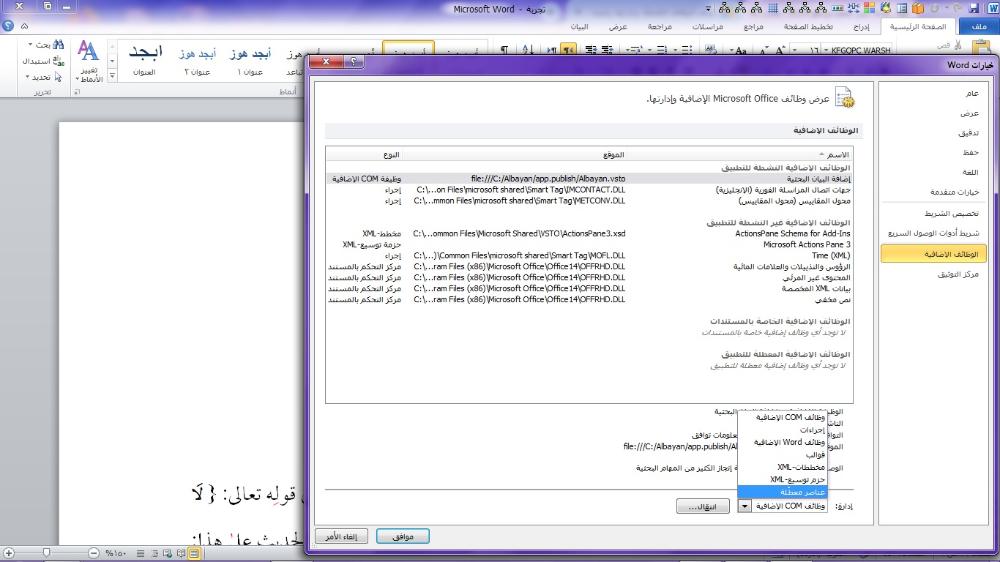Screen dimensions: 1000x562
Task: Click the zoom slider handle in status bar
Action: [x=47, y=553]
